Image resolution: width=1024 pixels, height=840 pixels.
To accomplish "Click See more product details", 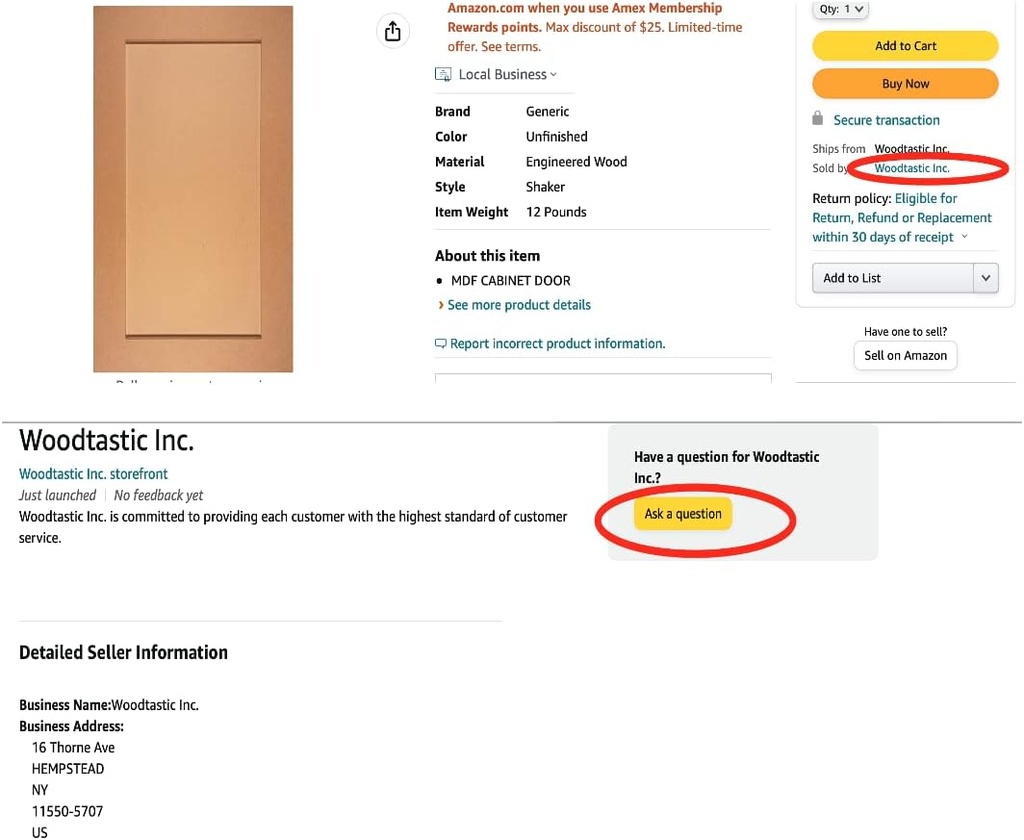I will 518,305.
